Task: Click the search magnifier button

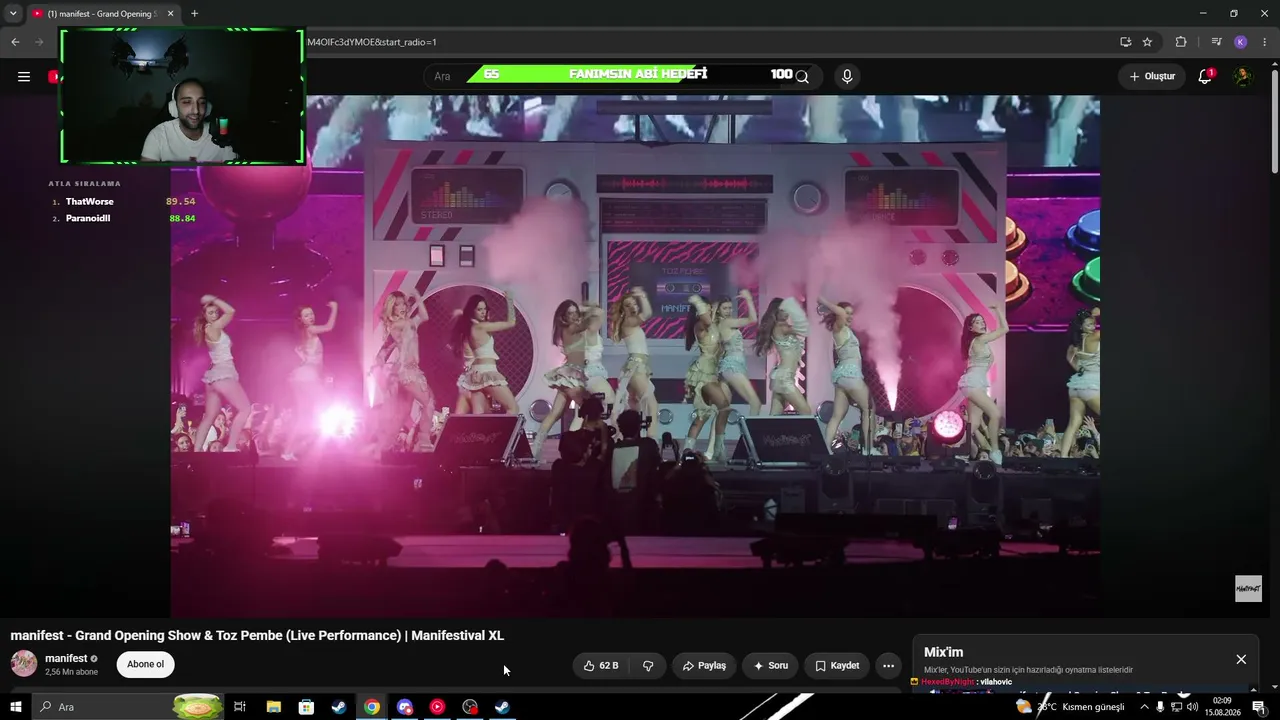Action: tap(802, 77)
